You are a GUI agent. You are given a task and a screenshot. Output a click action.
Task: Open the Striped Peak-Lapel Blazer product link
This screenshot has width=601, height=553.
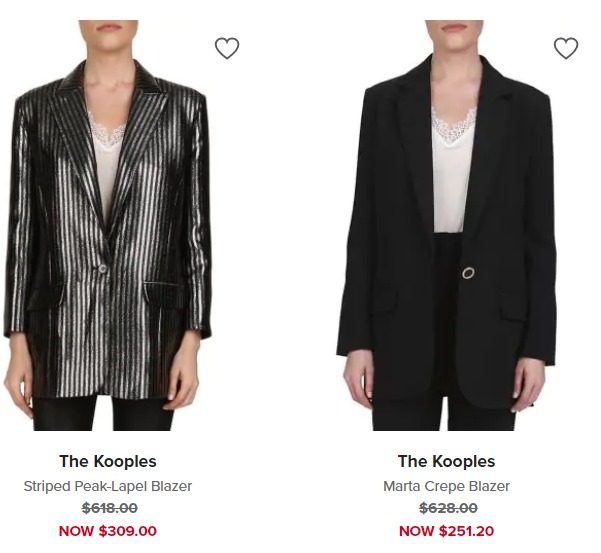coord(108,486)
